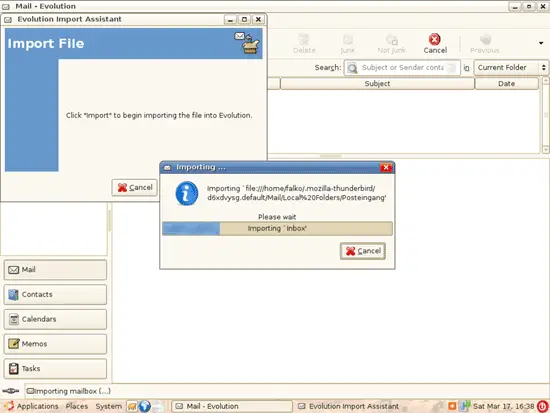
Task: Open the Applications menu in the panel
Action: point(31,406)
